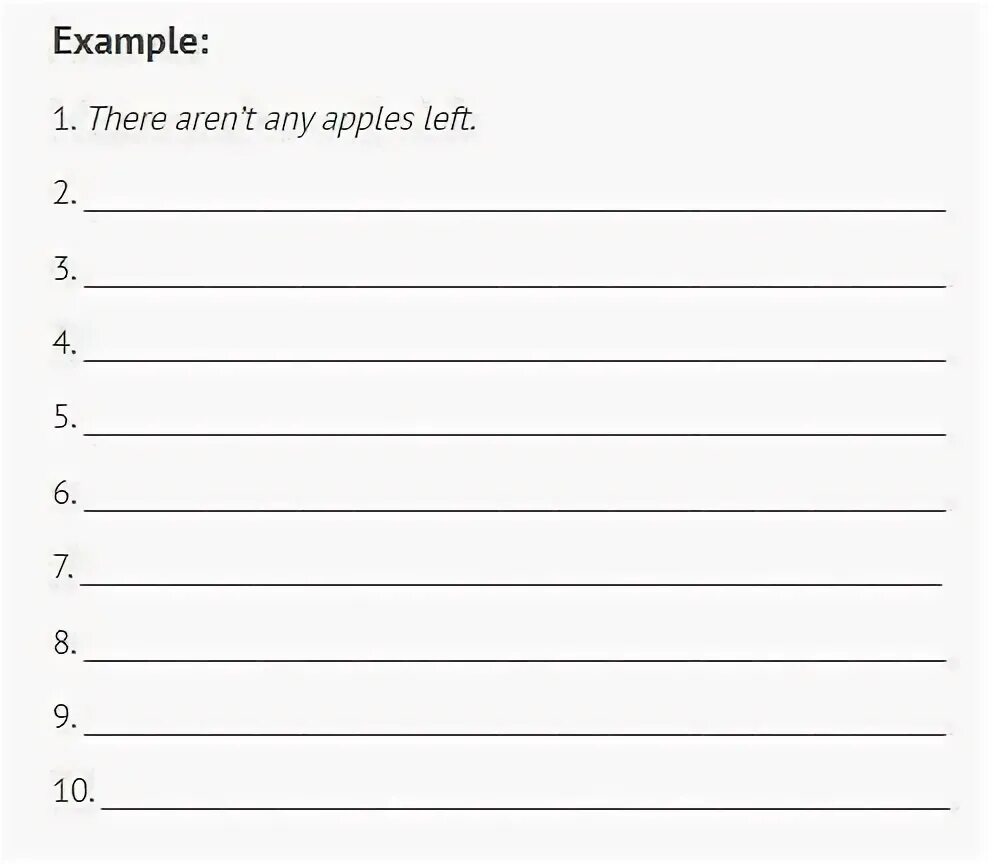Screen dimensions: 994x864
Task: Click the list number "10."
Action: click(x=74, y=792)
